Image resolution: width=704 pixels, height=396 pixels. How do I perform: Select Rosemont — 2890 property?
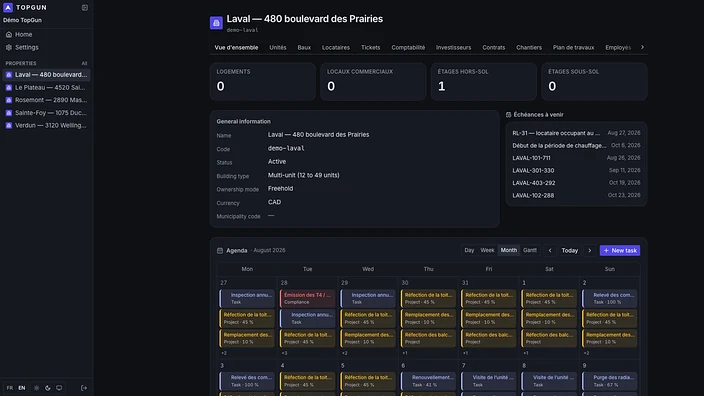[46, 100]
